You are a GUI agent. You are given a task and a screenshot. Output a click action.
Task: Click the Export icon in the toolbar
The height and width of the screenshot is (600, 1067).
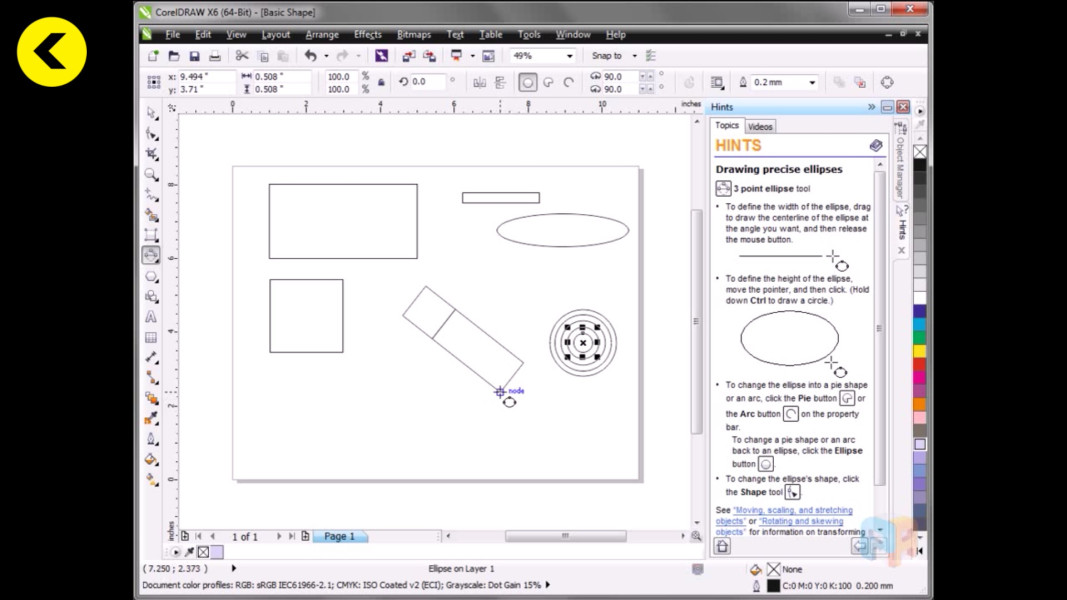pos(429,56)
